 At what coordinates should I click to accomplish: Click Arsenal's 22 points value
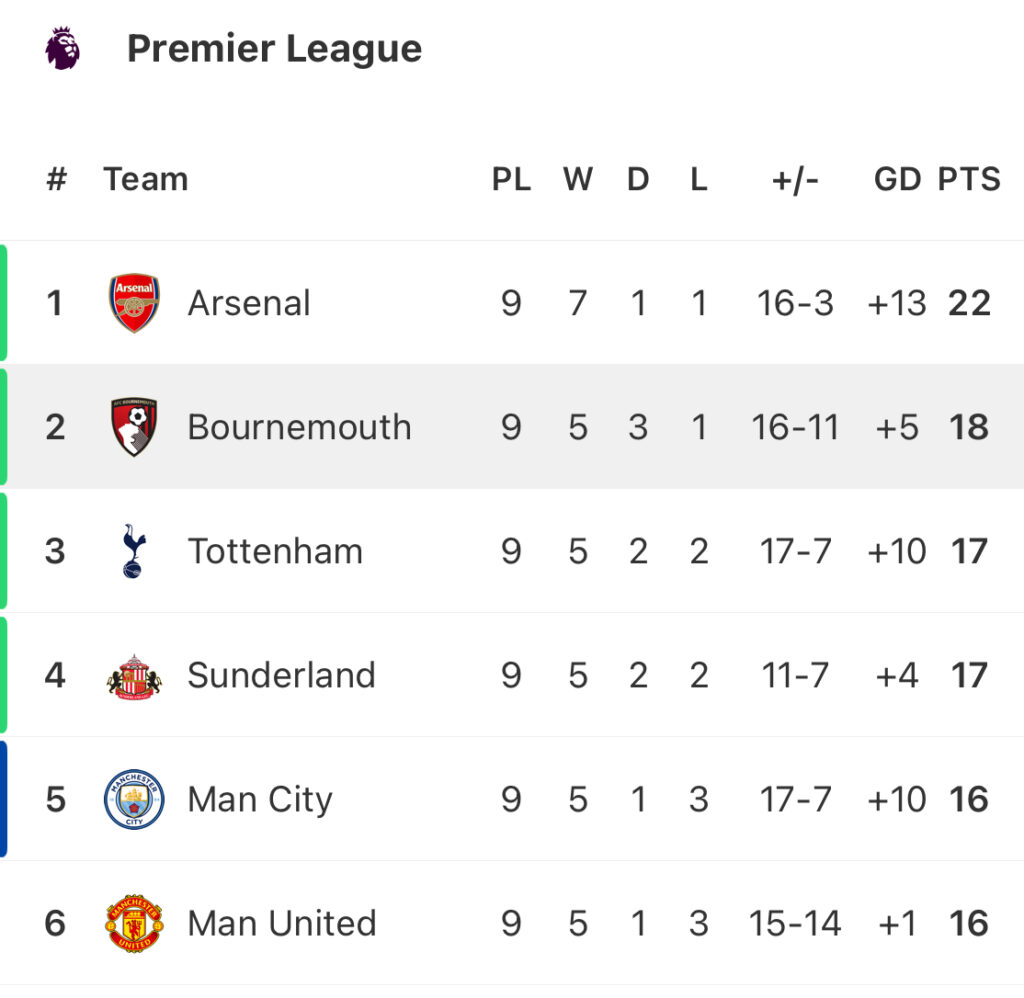point(969,303)
